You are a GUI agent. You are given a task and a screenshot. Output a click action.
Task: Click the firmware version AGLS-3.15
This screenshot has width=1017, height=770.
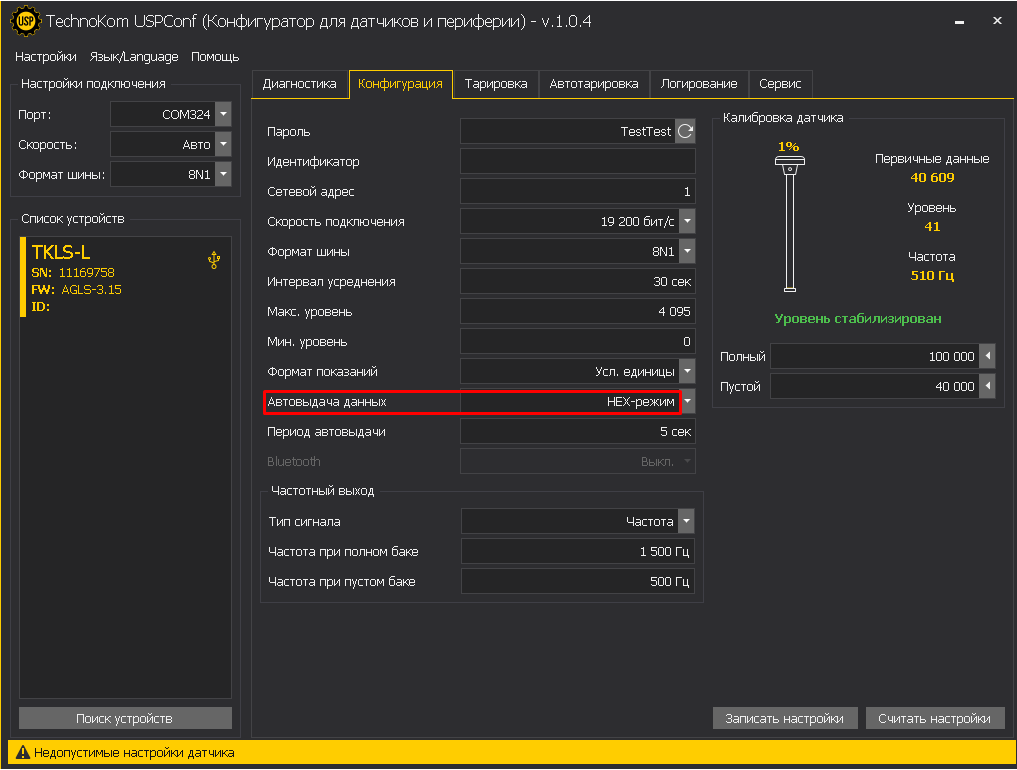point(91,289)
